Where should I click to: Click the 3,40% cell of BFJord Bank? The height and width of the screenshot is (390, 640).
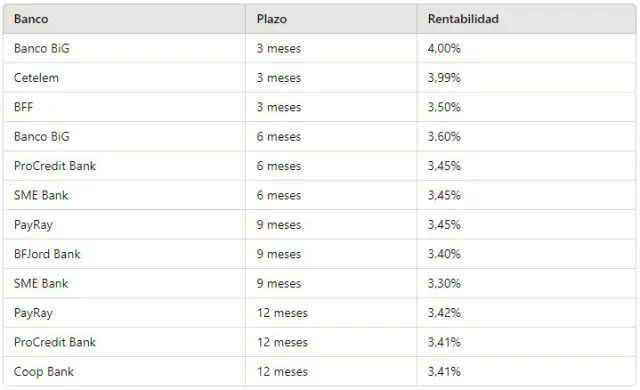(x=444, y=254)
